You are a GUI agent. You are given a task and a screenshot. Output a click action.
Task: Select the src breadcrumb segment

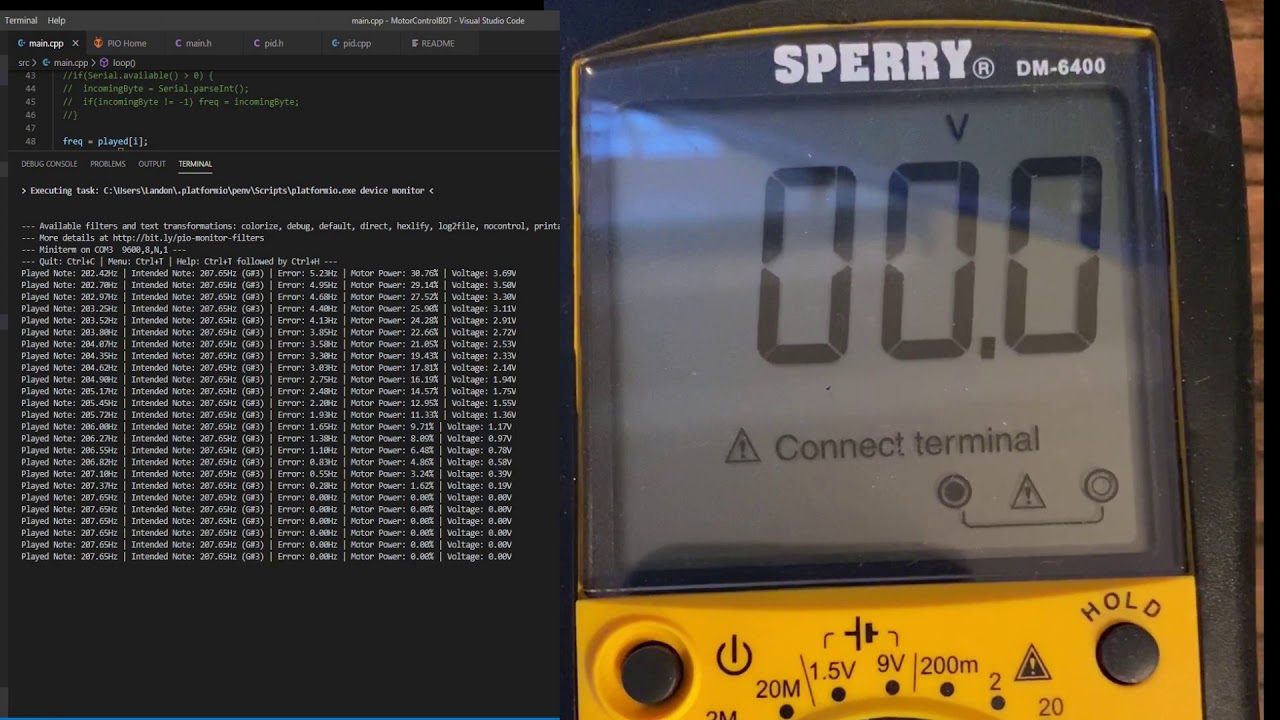24,62
